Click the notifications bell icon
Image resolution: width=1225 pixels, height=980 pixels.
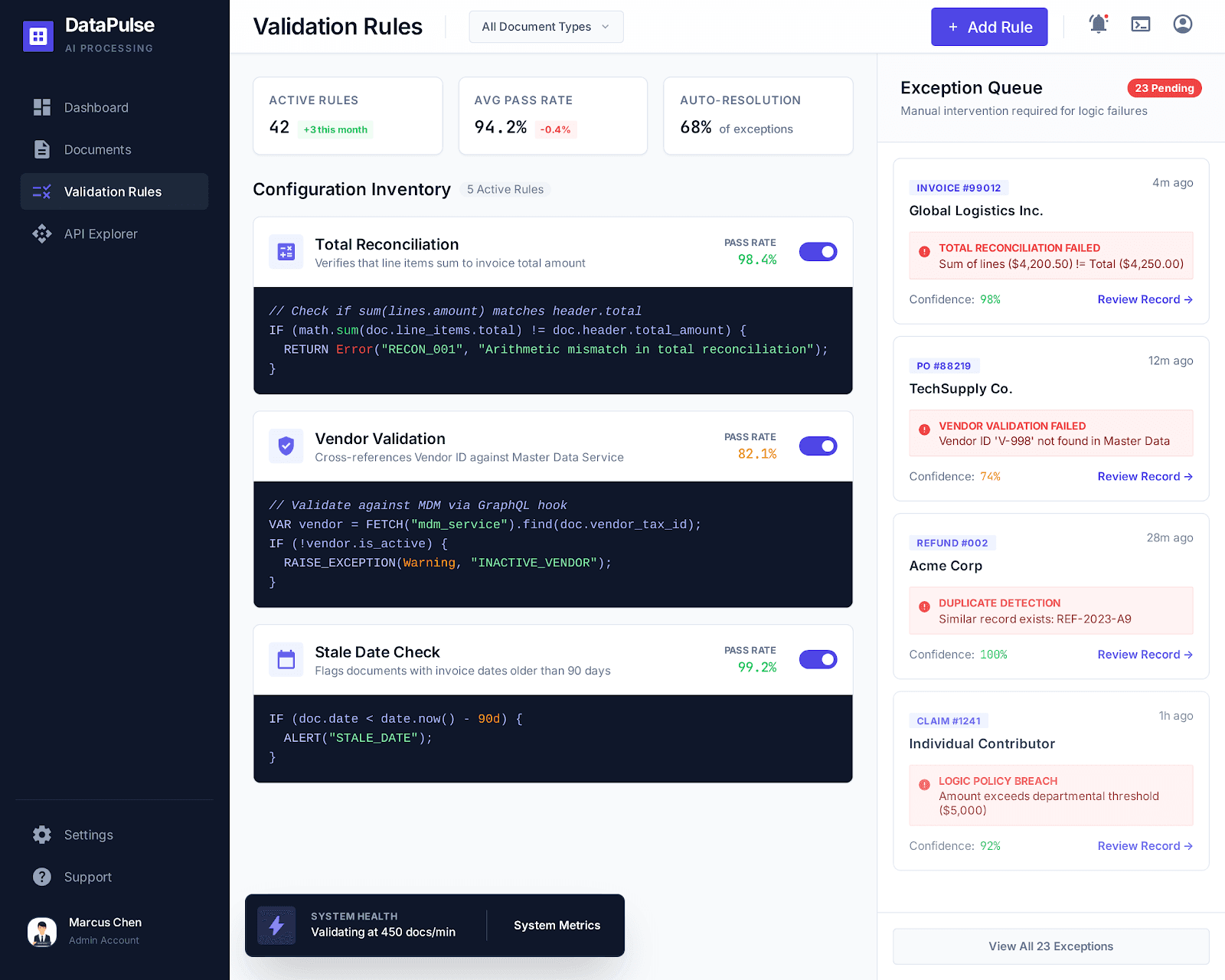pos(1098,24)
